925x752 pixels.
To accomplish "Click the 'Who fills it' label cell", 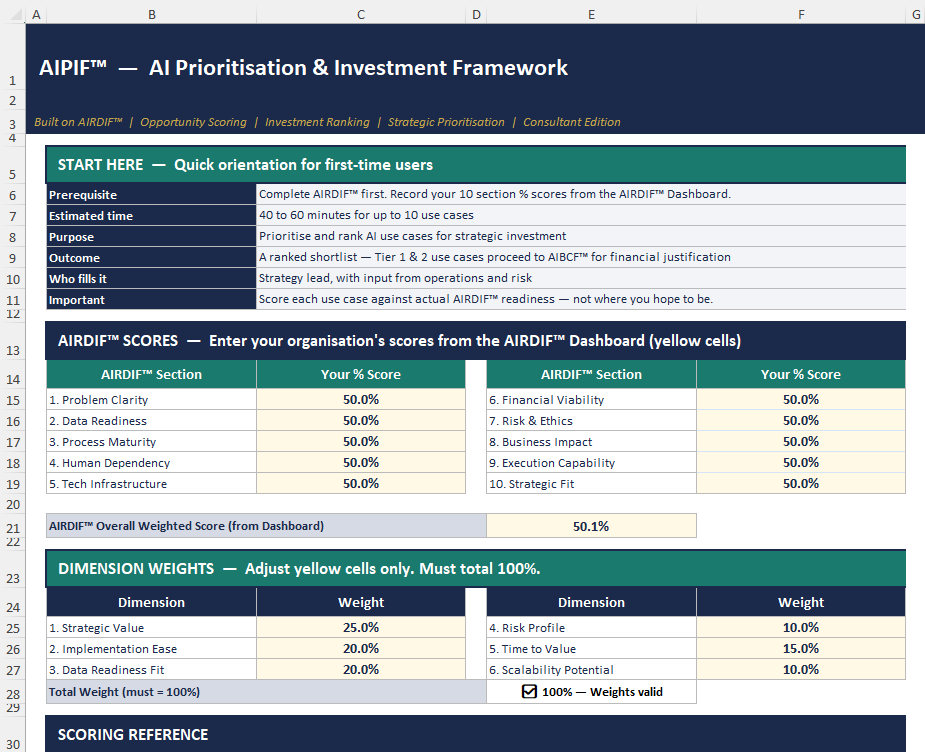I will point(152,278).
